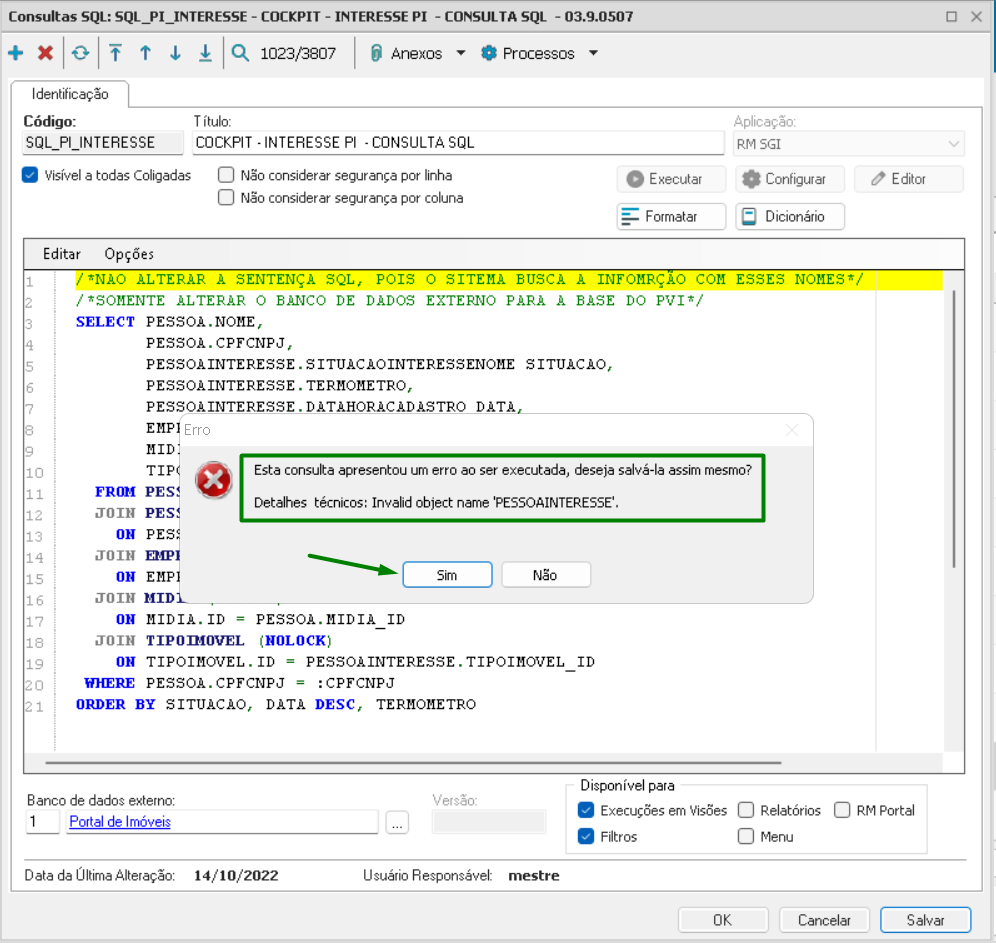Click the SELECT keyword on line 3
Screen dimensions: 996x943
[105, 322]
